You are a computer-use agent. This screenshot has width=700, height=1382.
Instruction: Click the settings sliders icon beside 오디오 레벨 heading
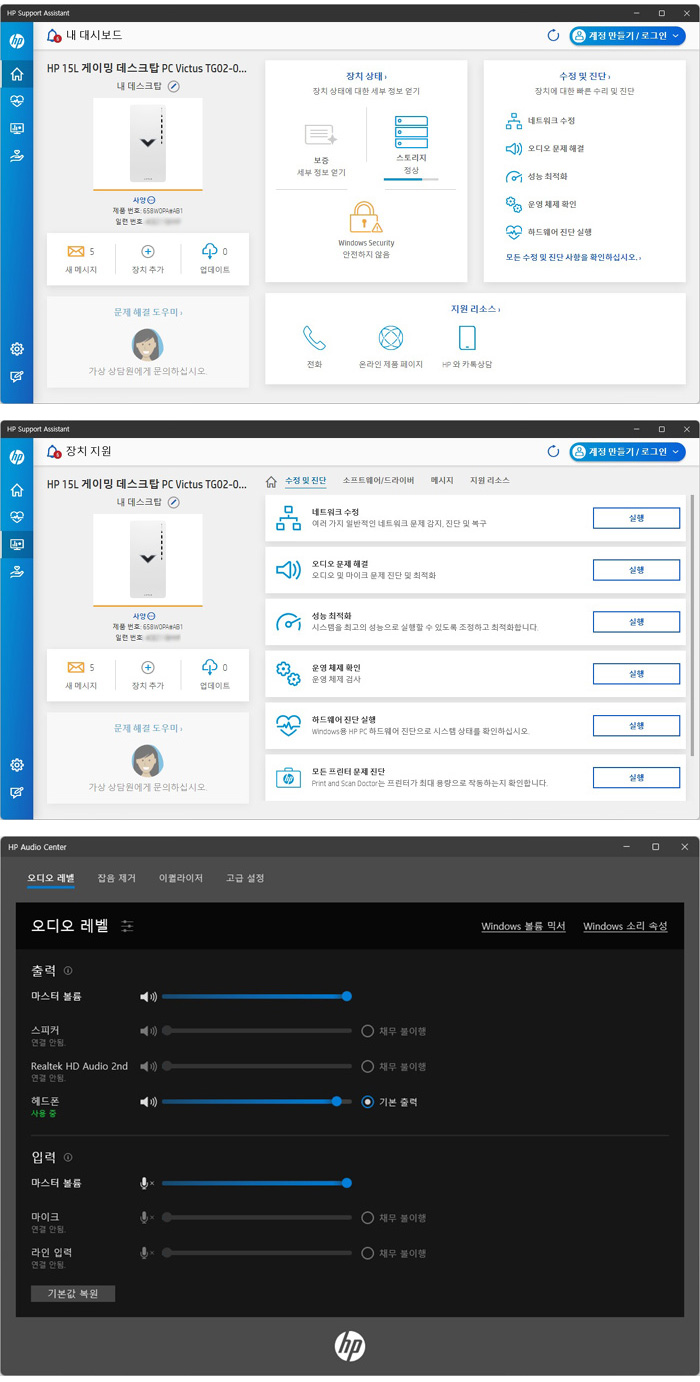127,926
